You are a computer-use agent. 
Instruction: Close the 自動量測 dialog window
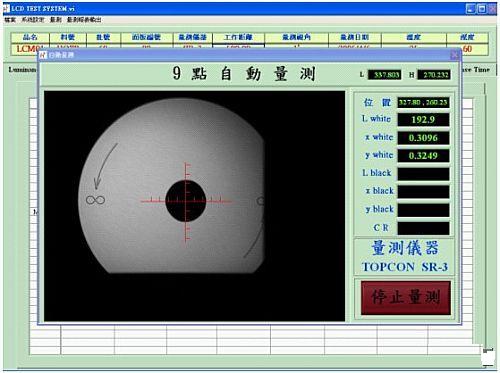point(454,55)
